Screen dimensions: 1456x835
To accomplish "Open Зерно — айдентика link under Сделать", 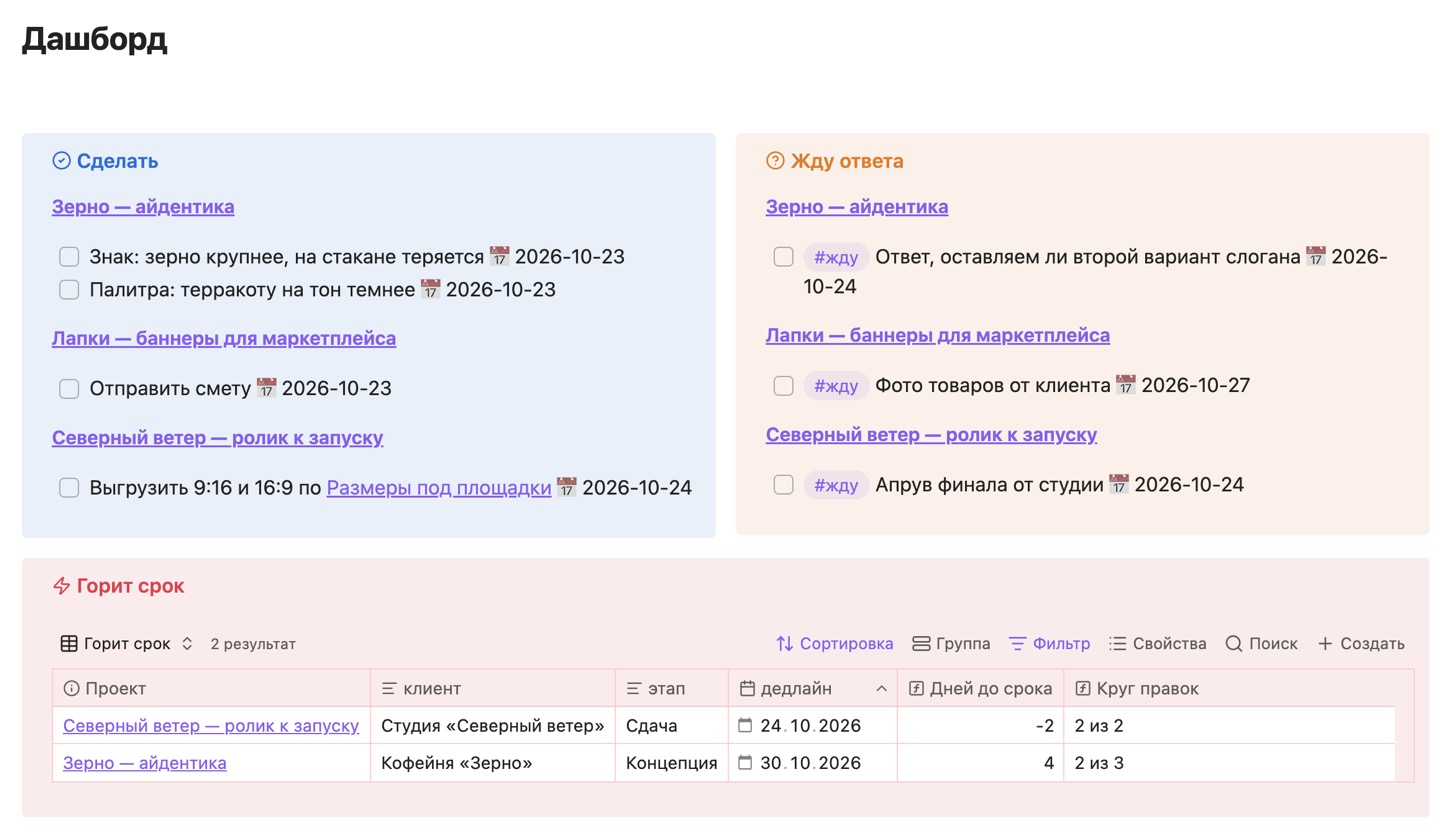I will point(143,207).
